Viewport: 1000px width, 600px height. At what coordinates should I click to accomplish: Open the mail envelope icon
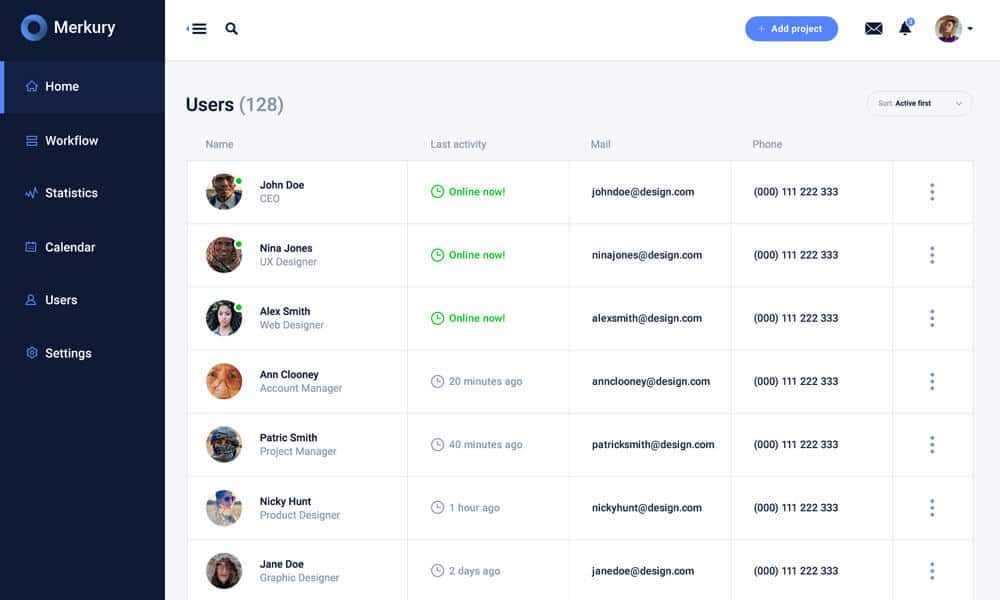pos(873,29)
